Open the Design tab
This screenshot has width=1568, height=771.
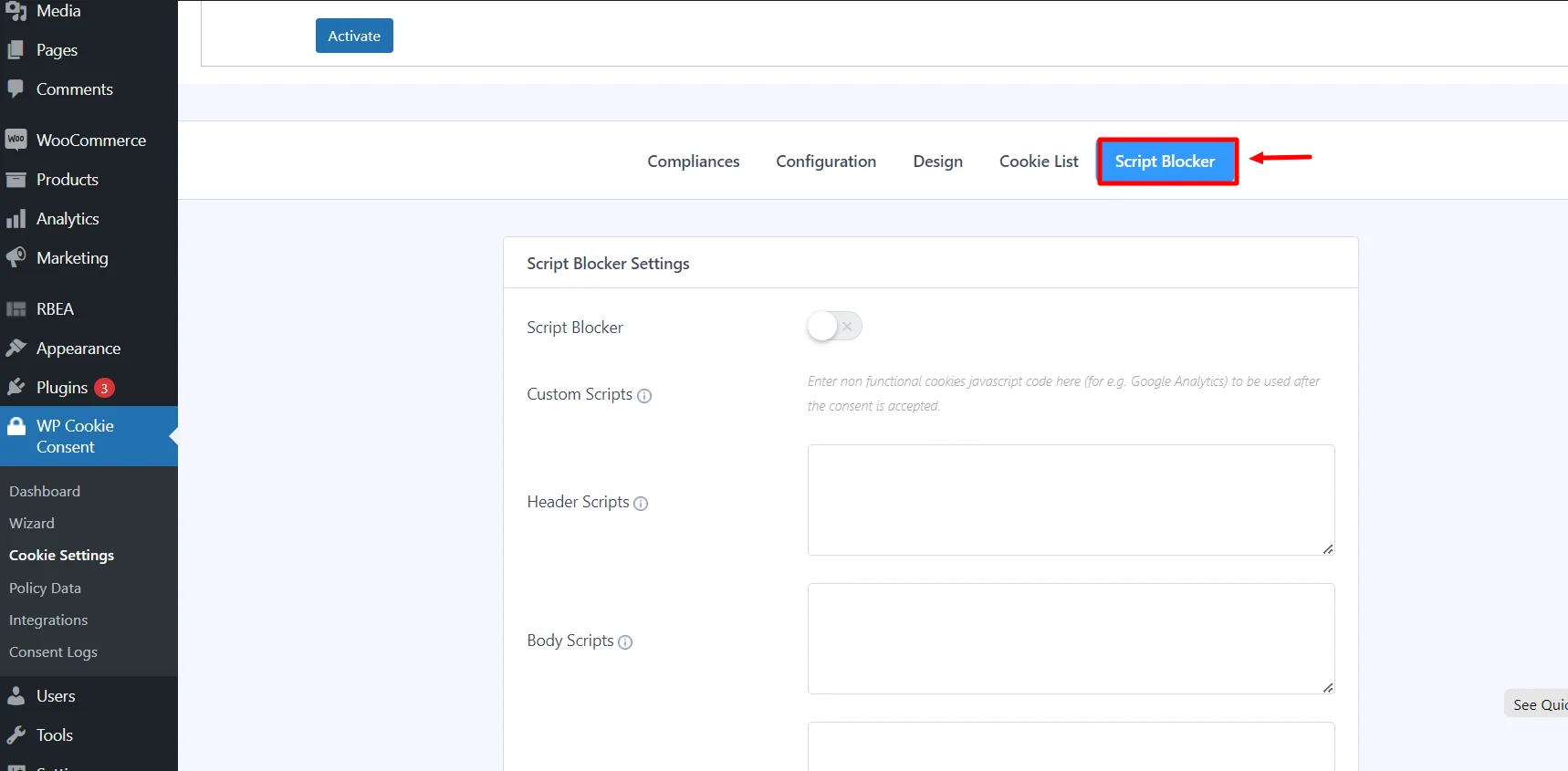pos(938,161)
